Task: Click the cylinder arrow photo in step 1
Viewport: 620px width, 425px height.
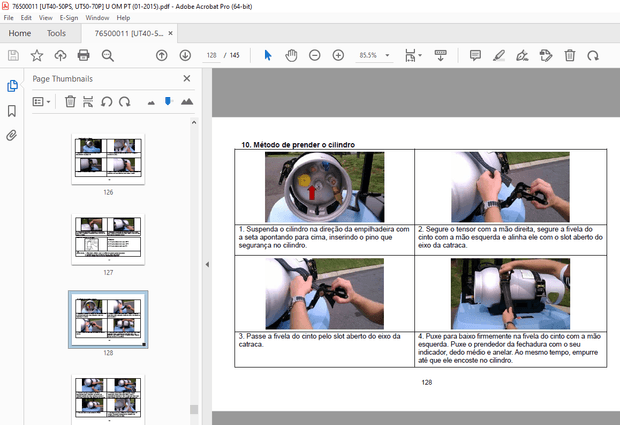Action: (x=324, y=187)
